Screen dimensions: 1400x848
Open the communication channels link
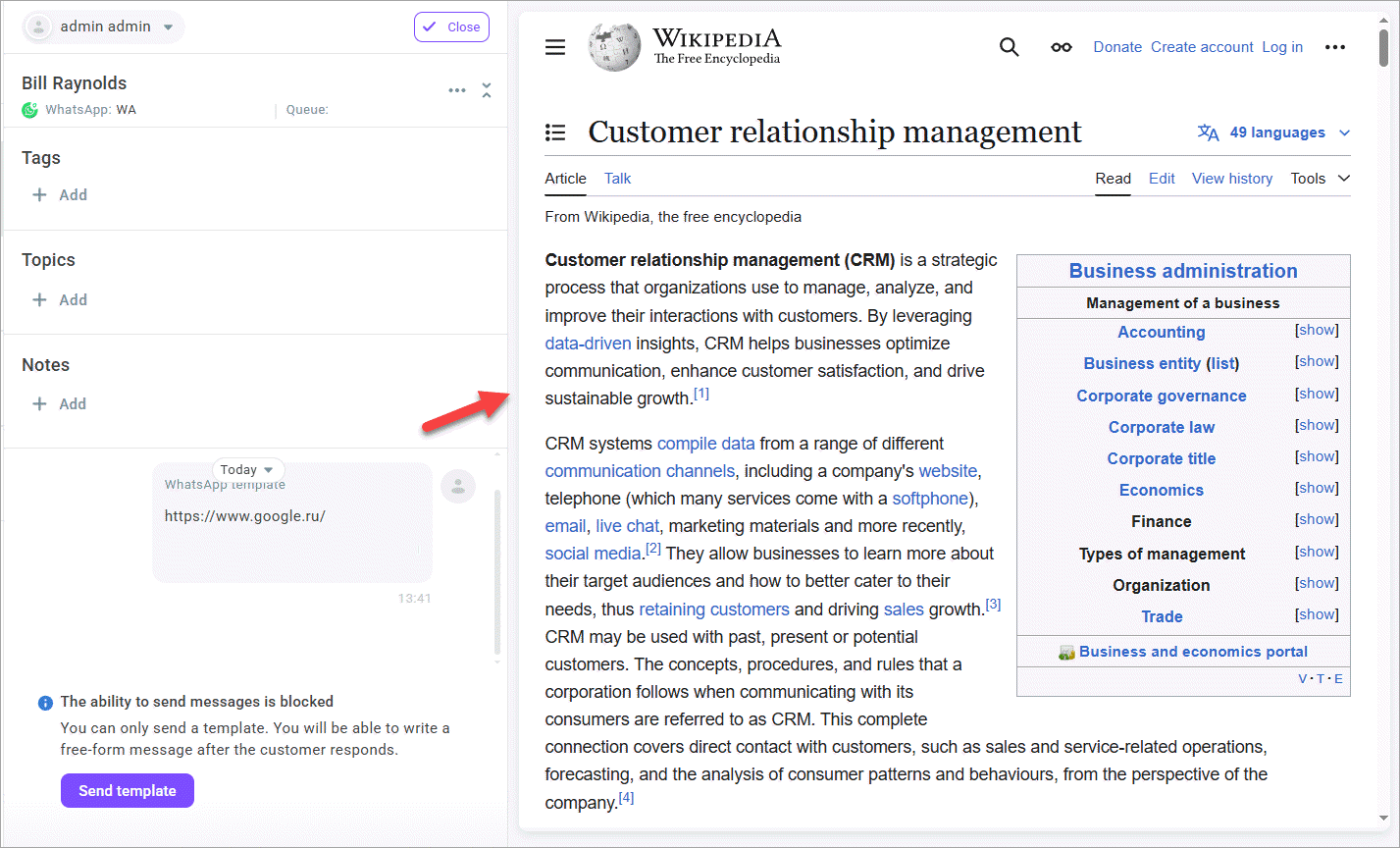coord(639,471)
